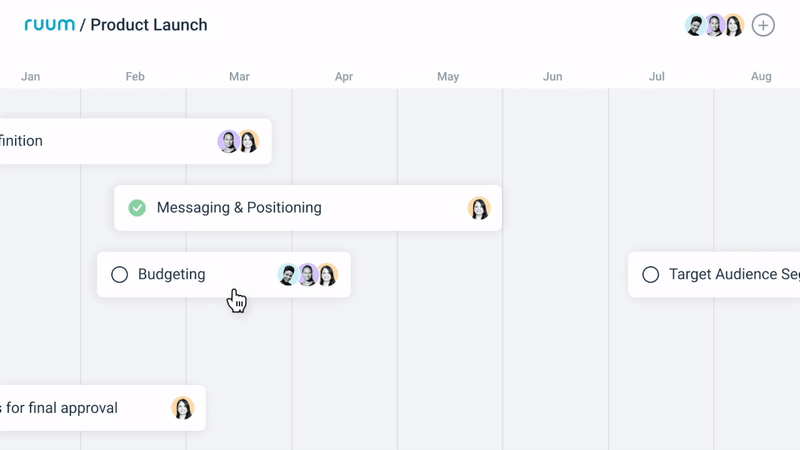
Task: Select the middle team avatar in header
Action: (x=715, y=25)
